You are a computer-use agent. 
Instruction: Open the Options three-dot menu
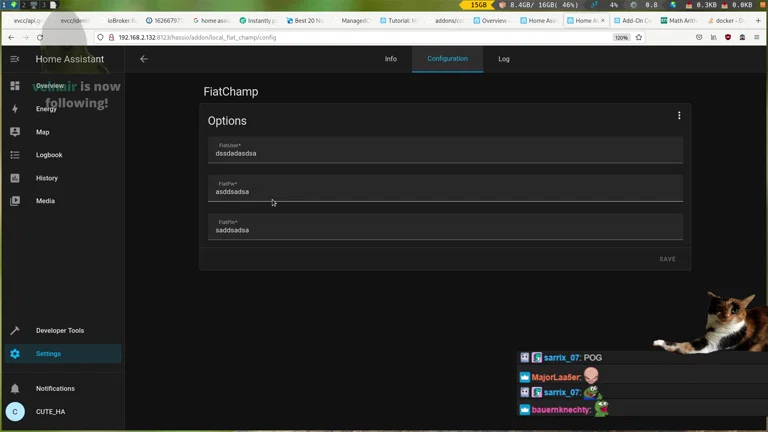pos(679,116)
